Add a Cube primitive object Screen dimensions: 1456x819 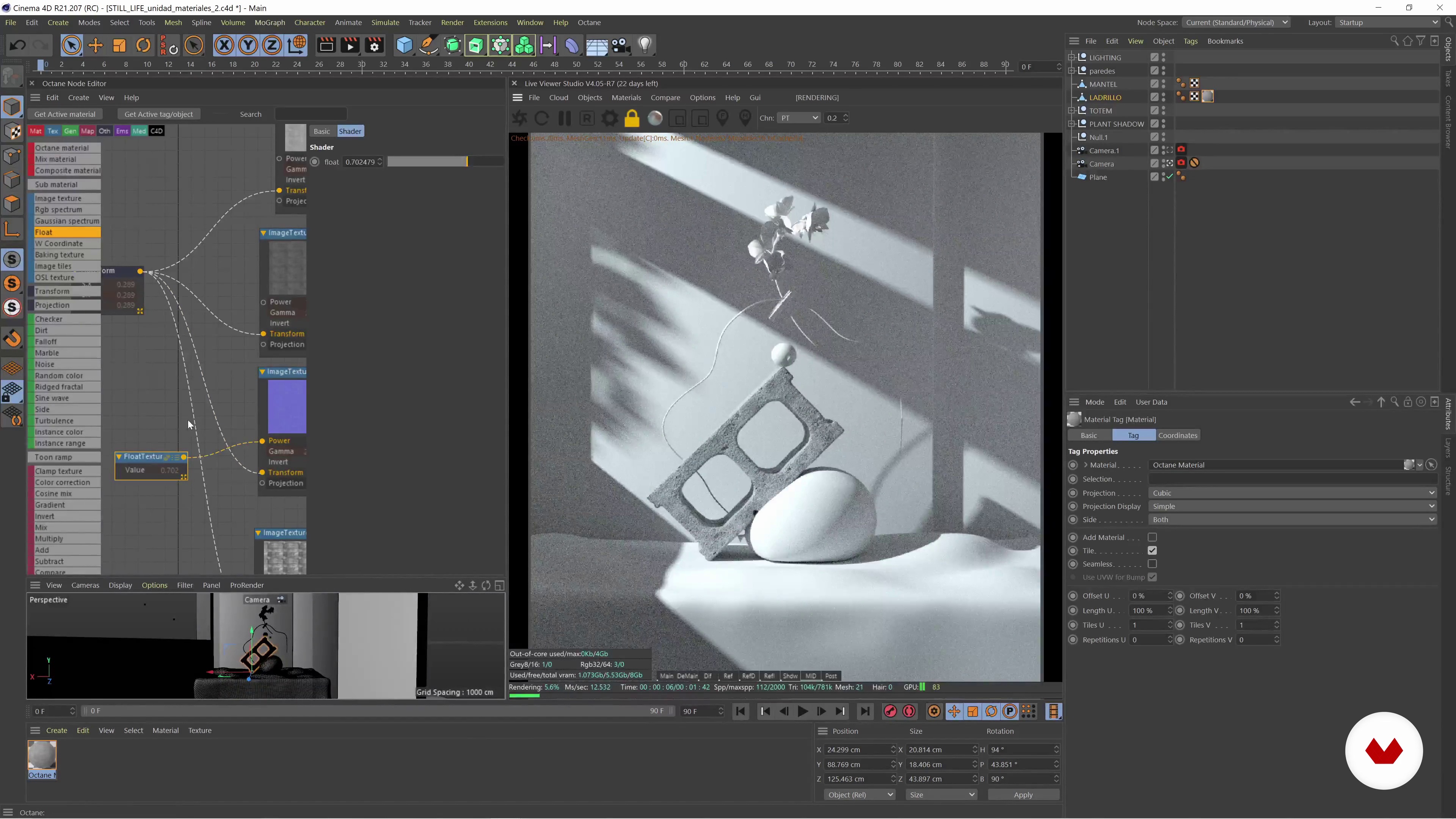tap(404, 45)
